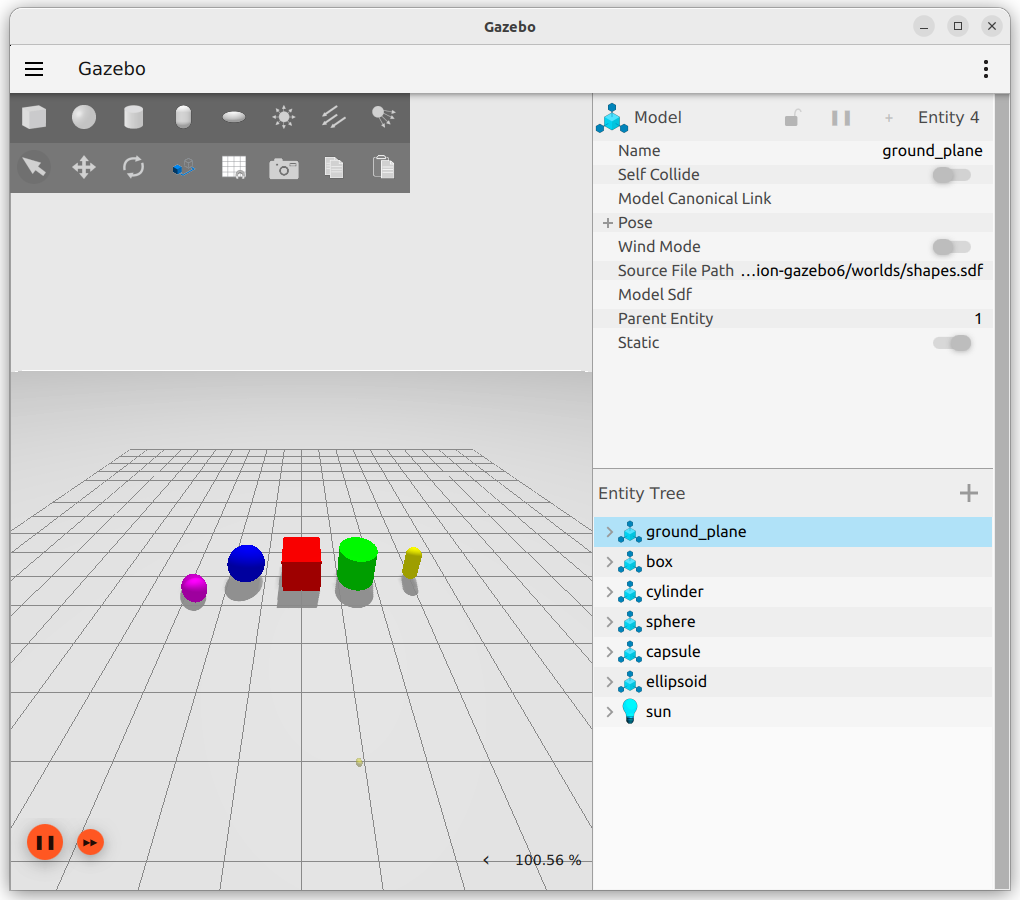
Task: Select box in Entity Tree
Action: 793,562
